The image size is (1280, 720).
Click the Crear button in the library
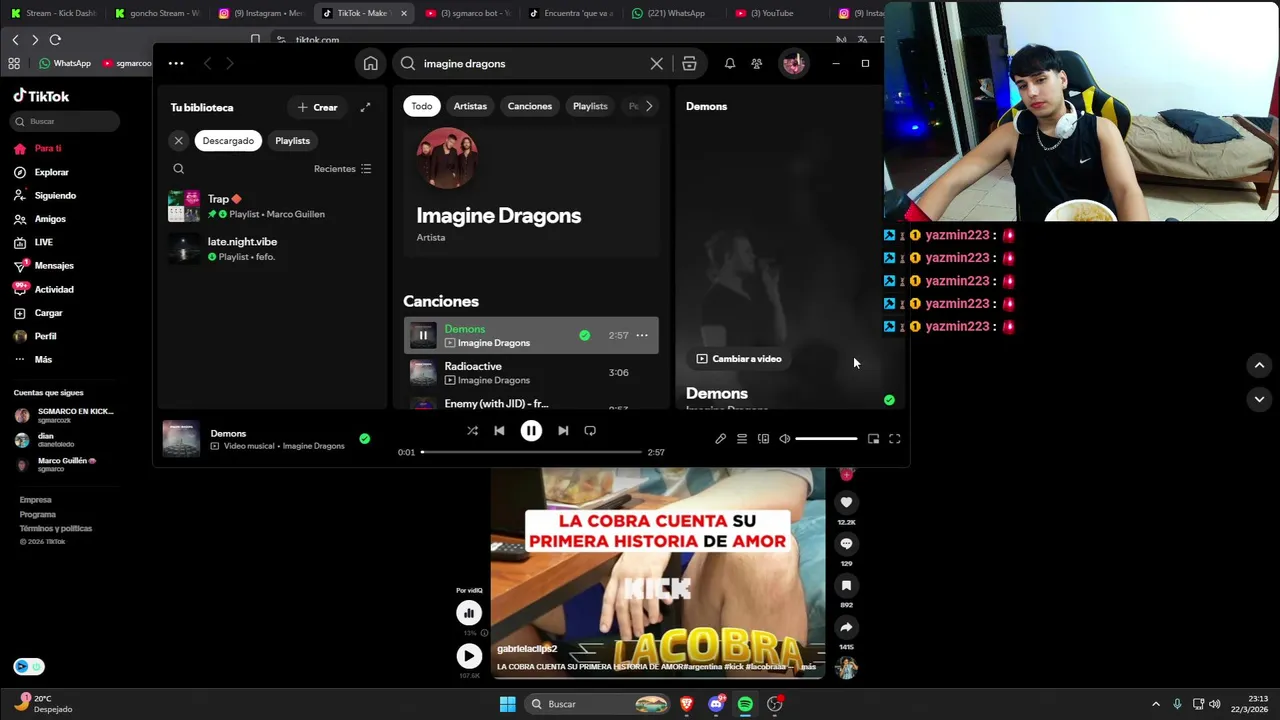317,107
